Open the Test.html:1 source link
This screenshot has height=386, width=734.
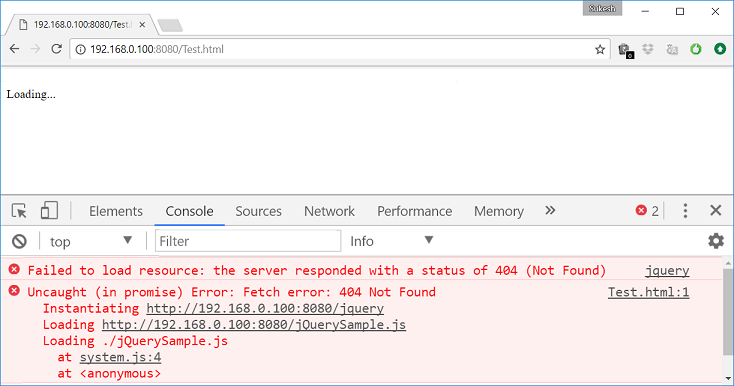click(x=648, y=292)
